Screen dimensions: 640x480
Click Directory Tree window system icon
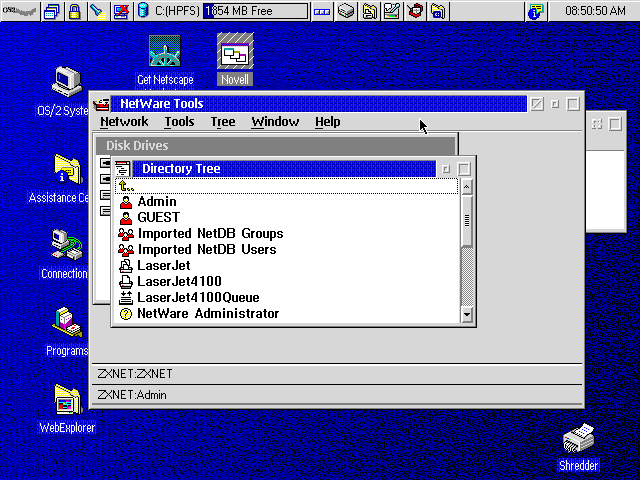click(122, 169)
